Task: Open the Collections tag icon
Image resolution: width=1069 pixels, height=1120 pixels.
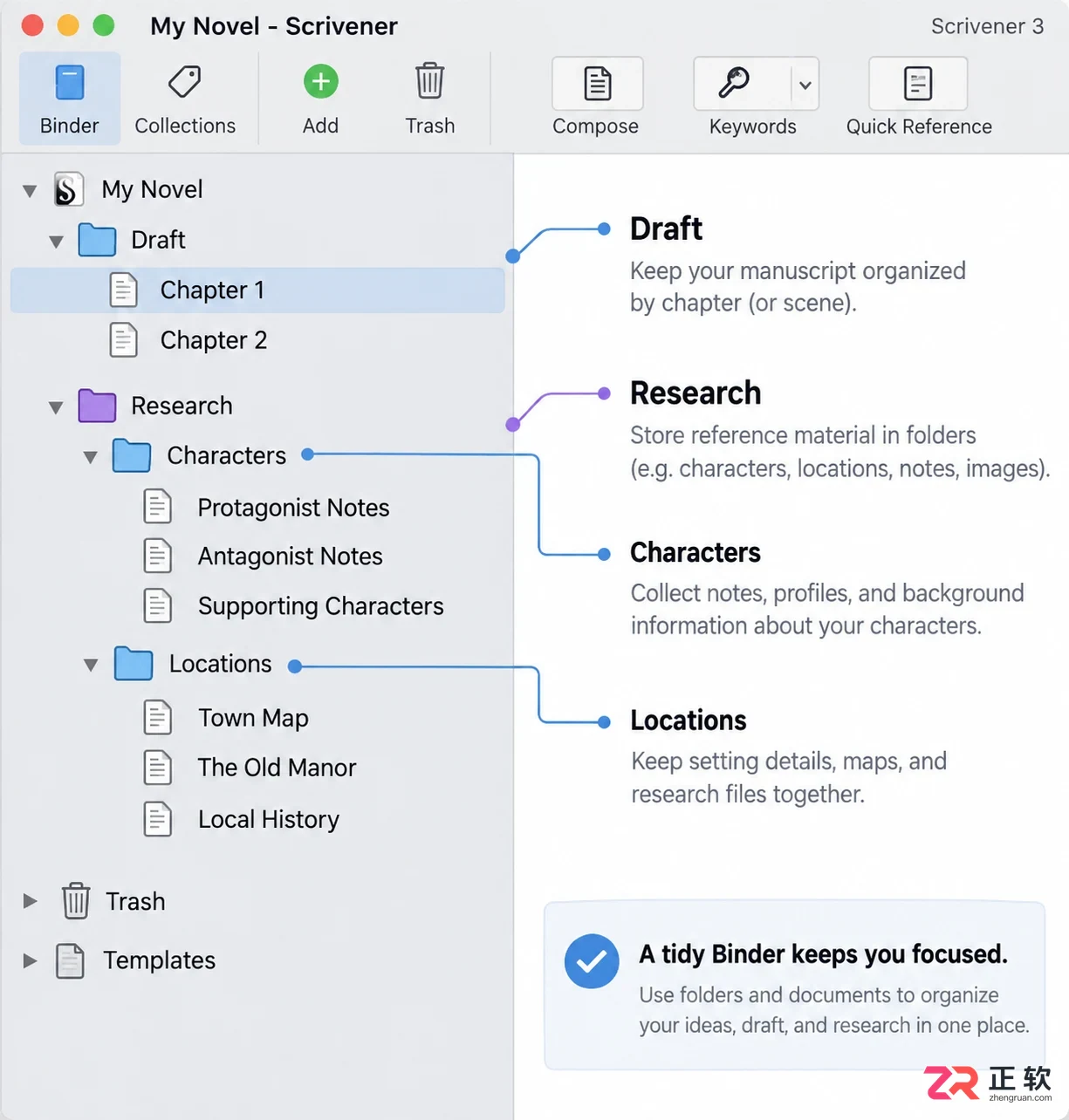Action: coord(185,83)
